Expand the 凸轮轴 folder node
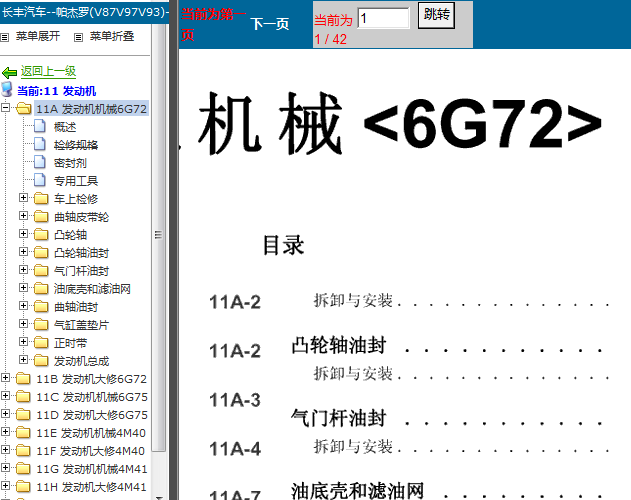The height and width of the screenshot is (500, 631). (x=23, y=233)
